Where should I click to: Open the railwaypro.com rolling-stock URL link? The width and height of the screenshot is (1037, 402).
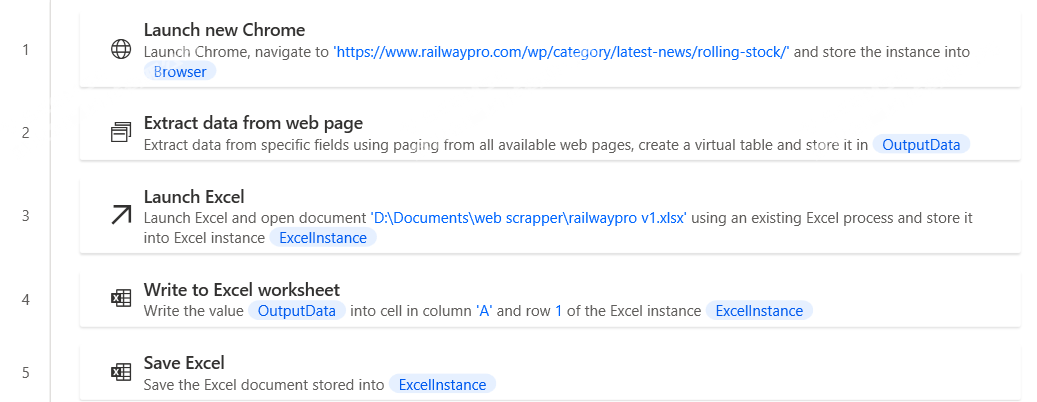click(561, 52)
